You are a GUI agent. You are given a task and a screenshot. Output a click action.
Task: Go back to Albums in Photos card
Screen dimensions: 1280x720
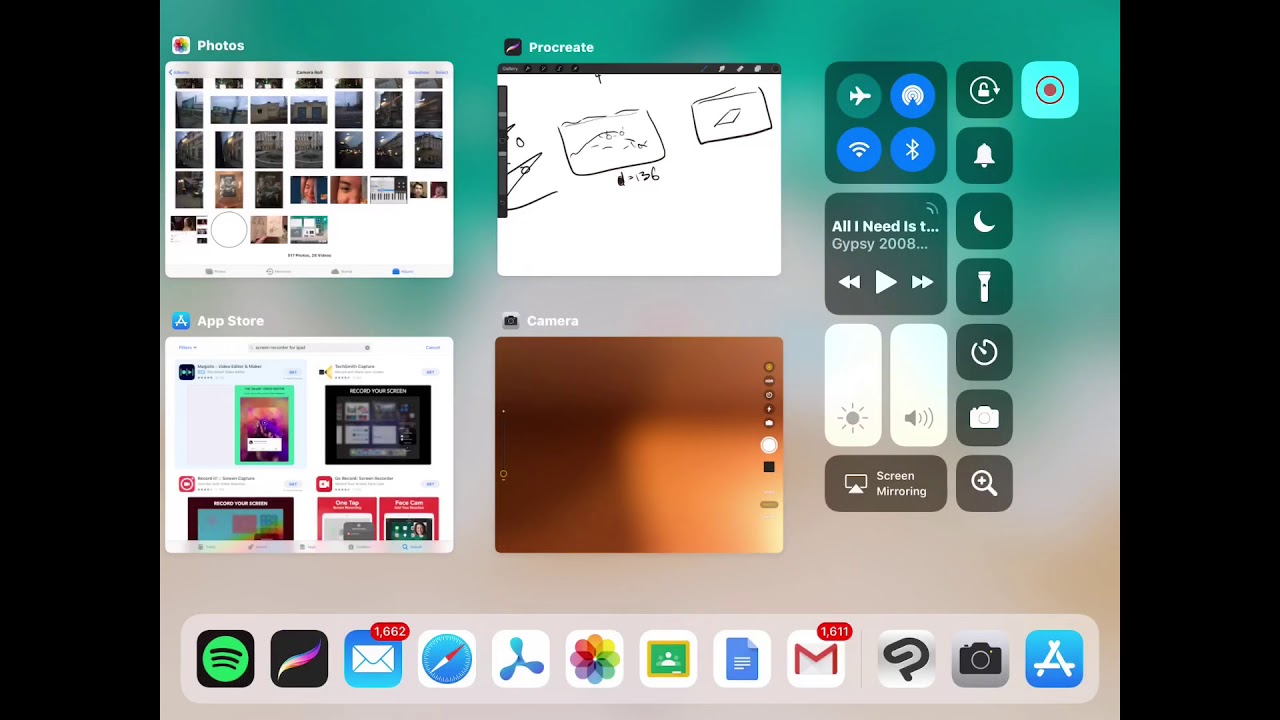[178, 73]
